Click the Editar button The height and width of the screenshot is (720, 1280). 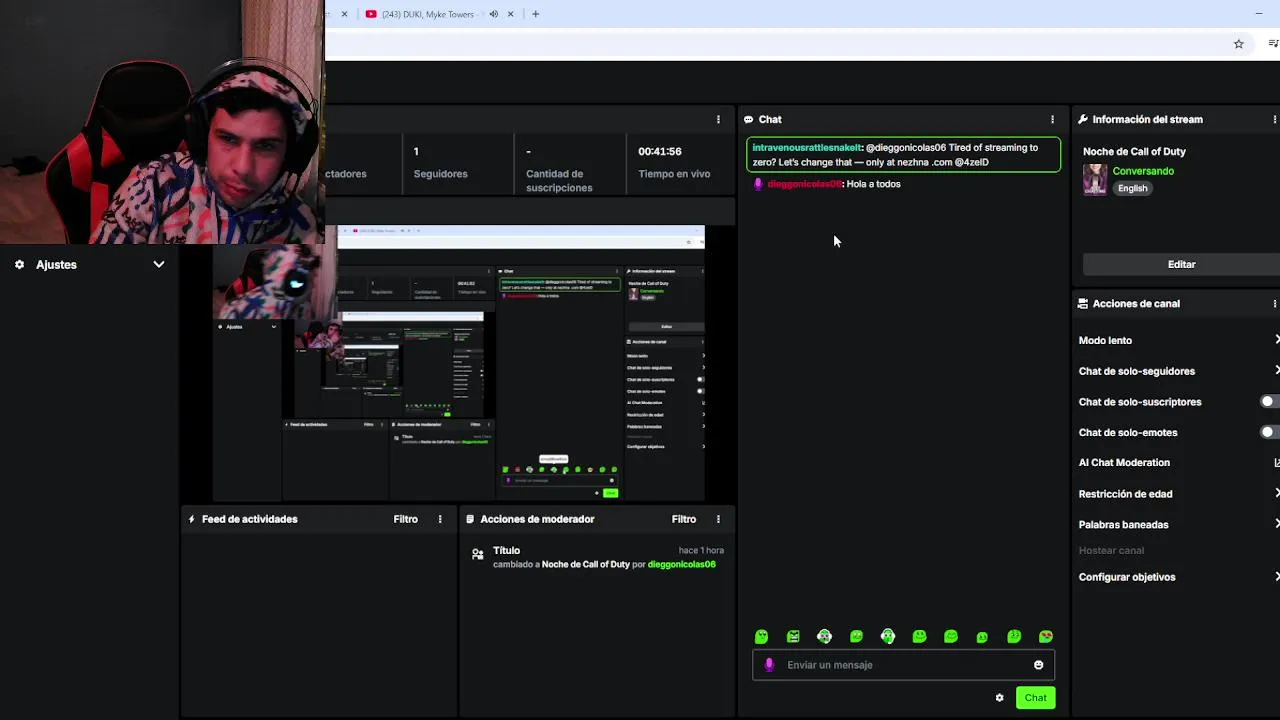[x=1181, y=264]
